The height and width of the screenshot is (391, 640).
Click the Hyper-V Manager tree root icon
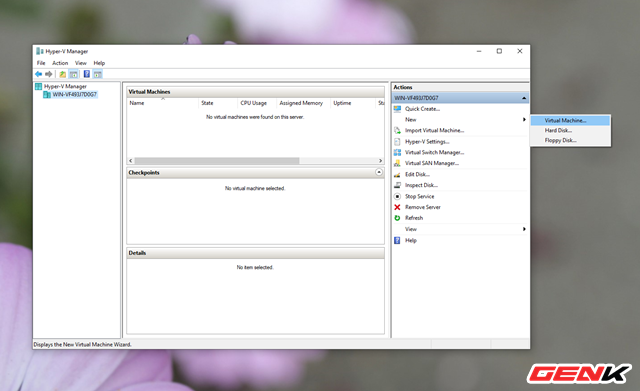coord(38,86)
